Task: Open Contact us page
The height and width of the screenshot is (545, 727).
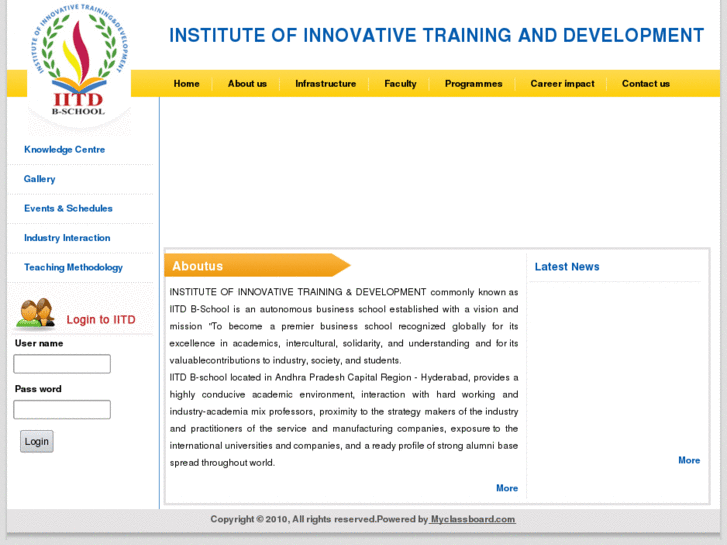Action: (x=646, y=84)
